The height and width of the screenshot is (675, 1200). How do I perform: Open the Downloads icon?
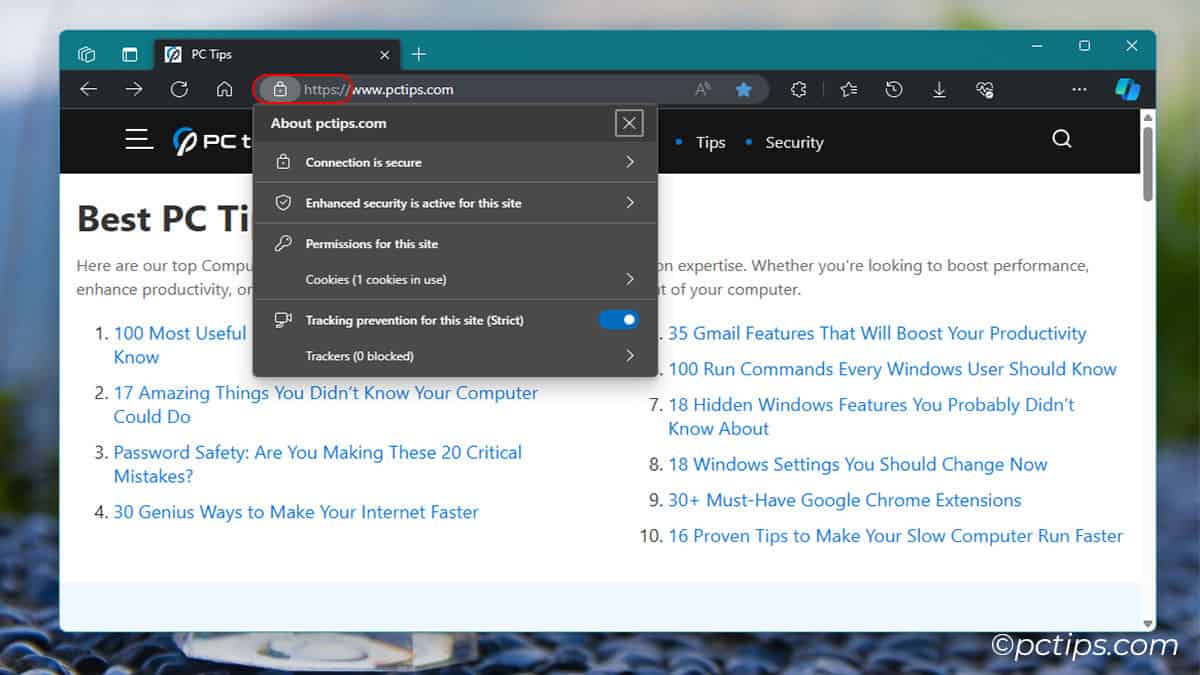pyautogui.click(x=939, y=89)
